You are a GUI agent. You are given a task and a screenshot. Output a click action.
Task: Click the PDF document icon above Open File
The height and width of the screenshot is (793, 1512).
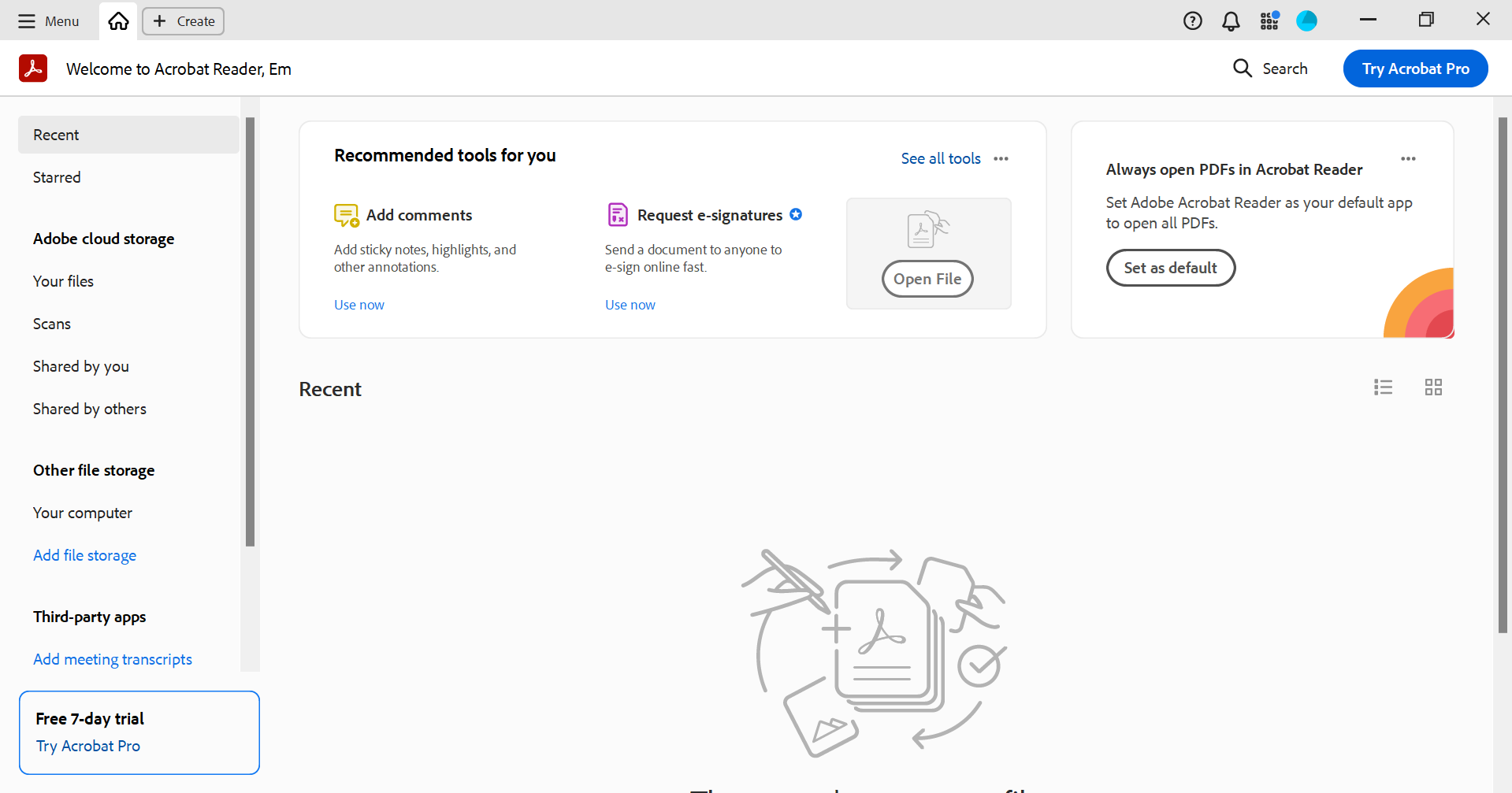[x=927, y=229]
